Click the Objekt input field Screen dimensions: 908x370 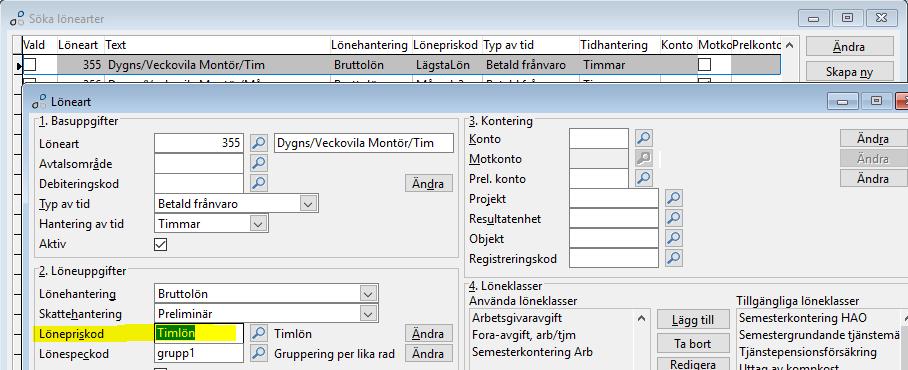point(614,238)
